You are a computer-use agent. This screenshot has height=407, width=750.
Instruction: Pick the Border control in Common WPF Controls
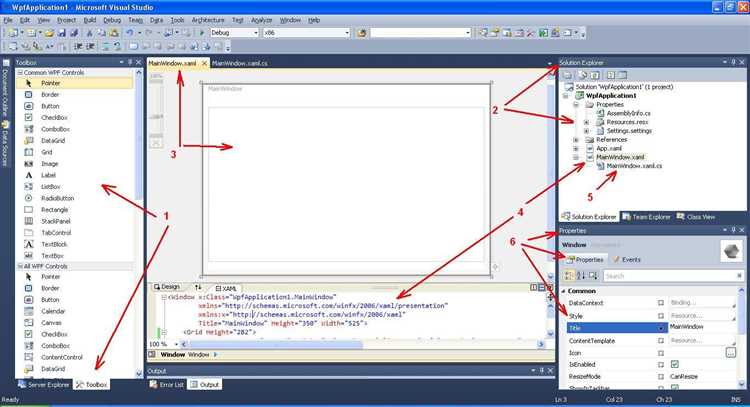pyautogui.click(x=75, y=95)
